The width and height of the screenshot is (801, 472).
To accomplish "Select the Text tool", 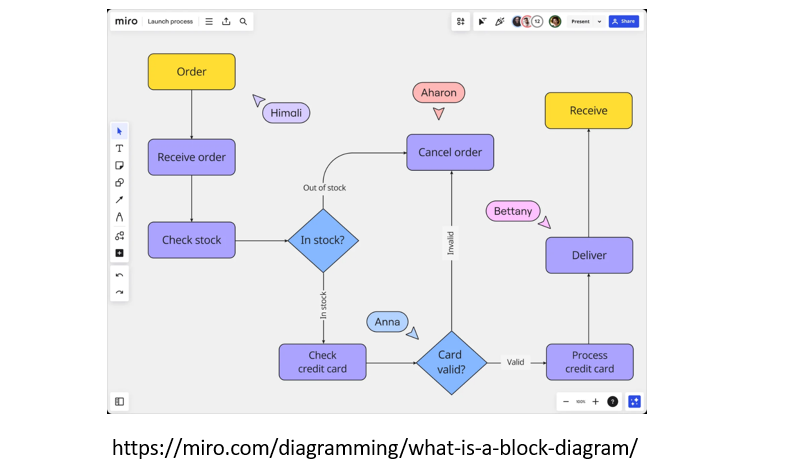I will (x=119, y=148).
